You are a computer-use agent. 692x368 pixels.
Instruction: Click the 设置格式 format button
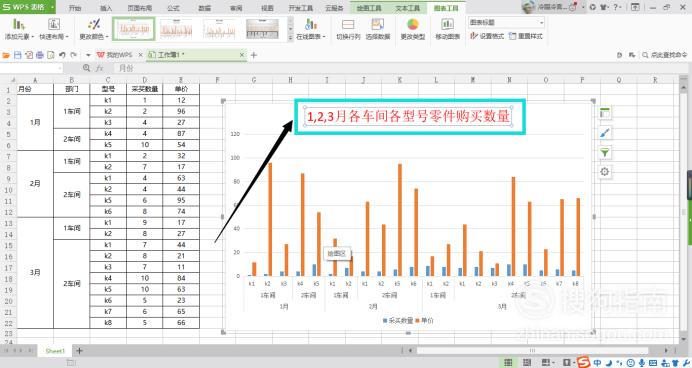click(487, 36)
